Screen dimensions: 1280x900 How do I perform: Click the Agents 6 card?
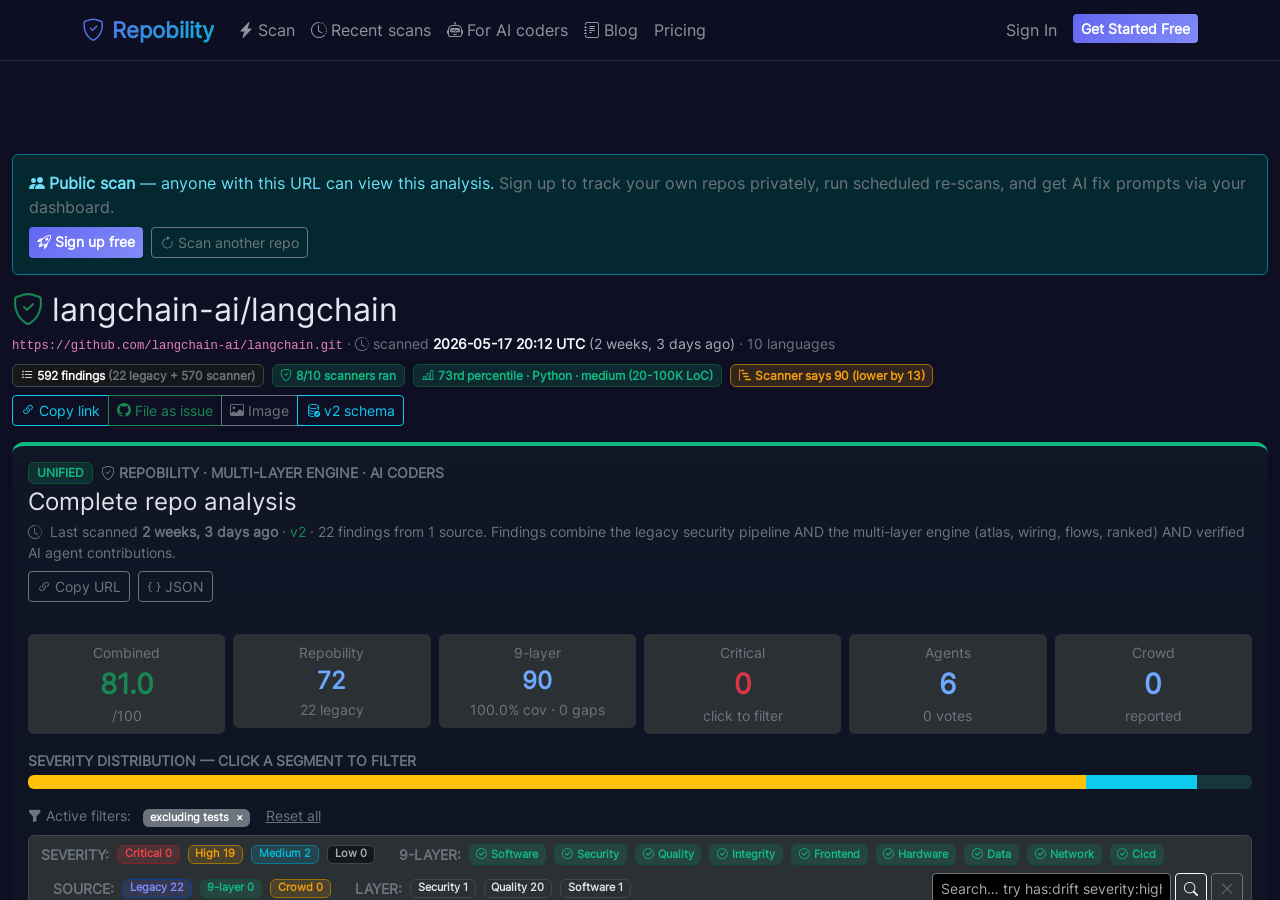pos(948,684)
